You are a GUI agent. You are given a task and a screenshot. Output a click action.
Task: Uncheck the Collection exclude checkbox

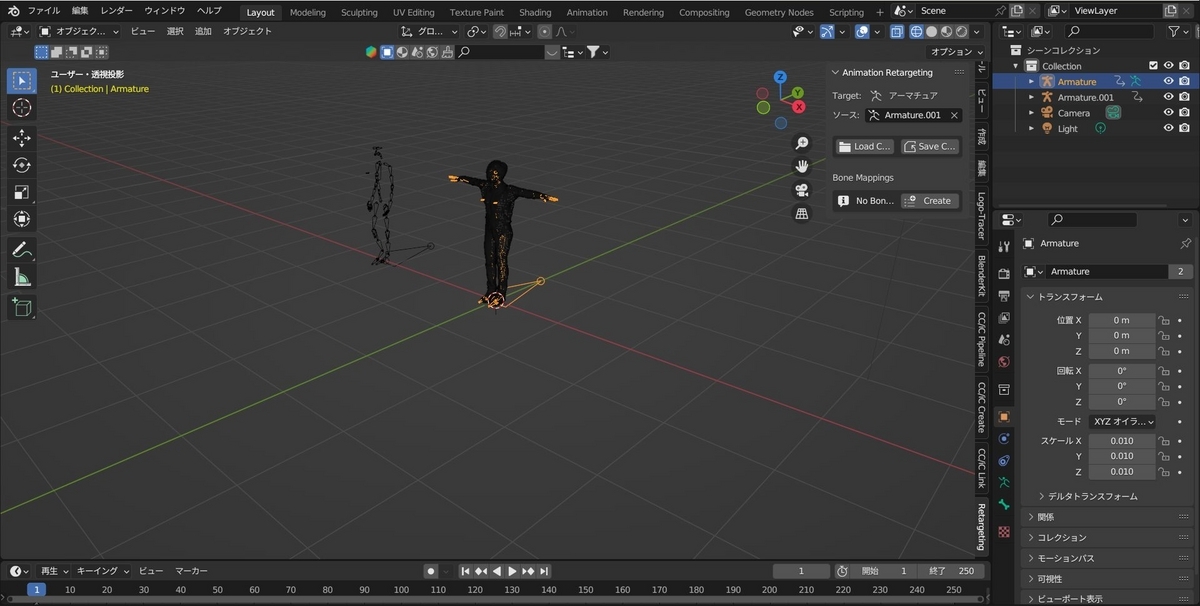(x=1153, y=66)
